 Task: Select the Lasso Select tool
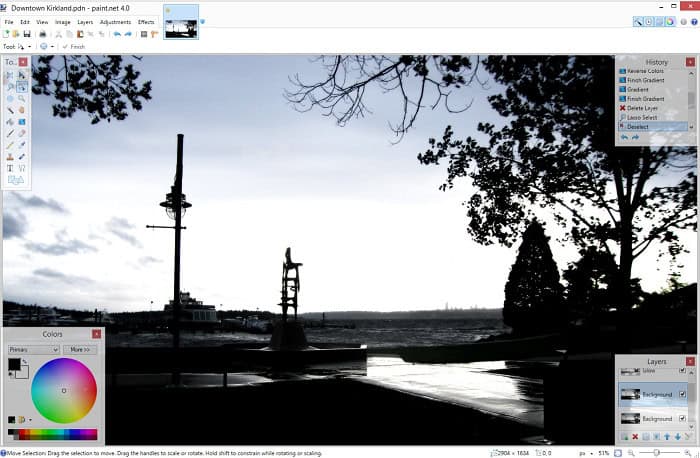[10, 87]
